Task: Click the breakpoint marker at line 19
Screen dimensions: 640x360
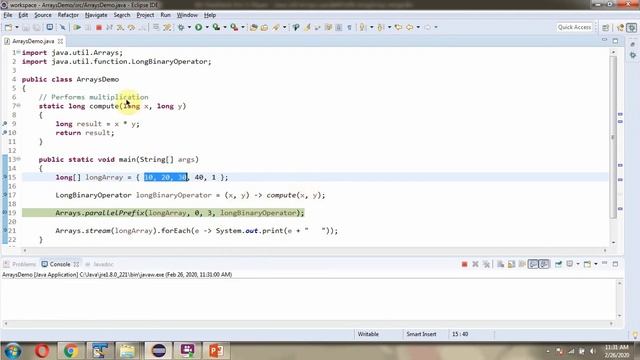Action: [5, 212]
